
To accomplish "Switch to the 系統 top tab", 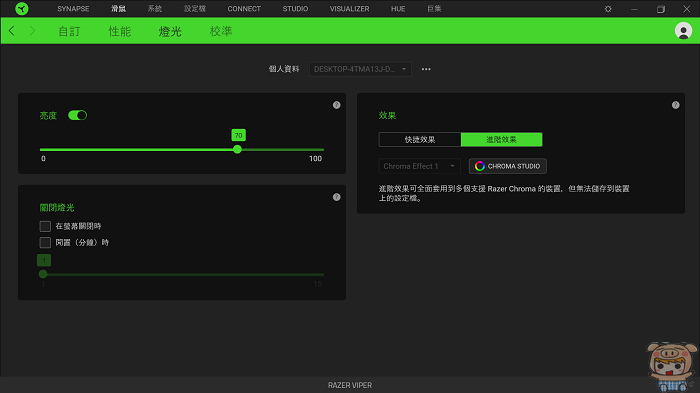I will (x=155, y=9).
